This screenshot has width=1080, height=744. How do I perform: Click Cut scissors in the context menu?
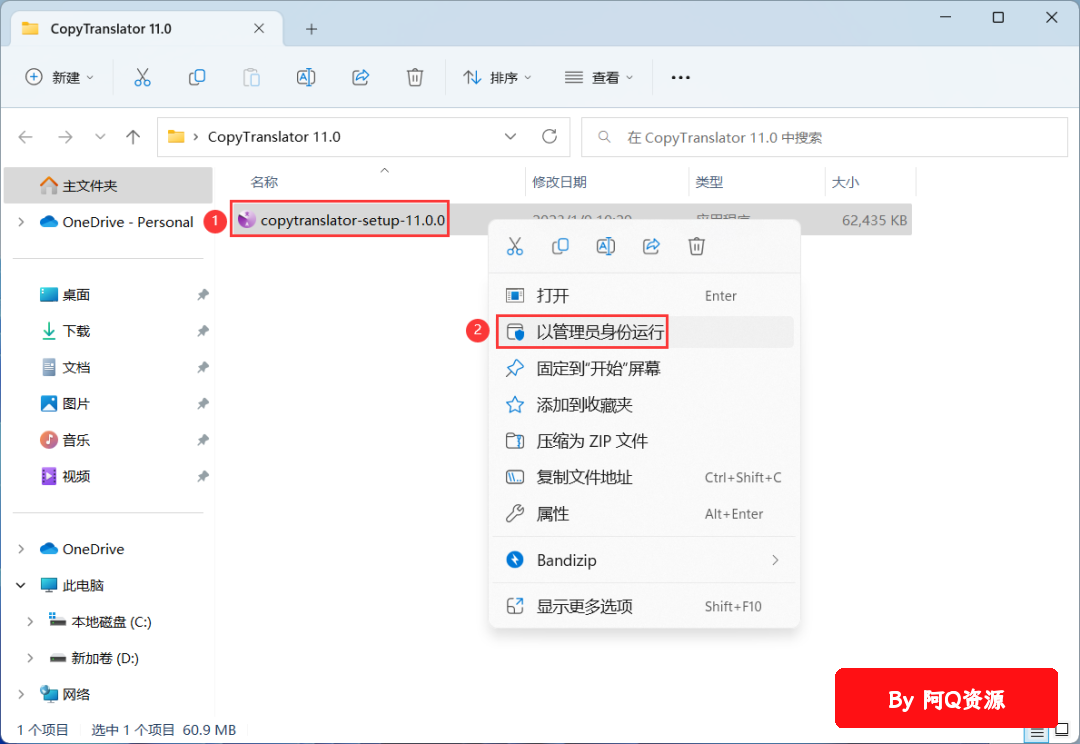(515, 246)
